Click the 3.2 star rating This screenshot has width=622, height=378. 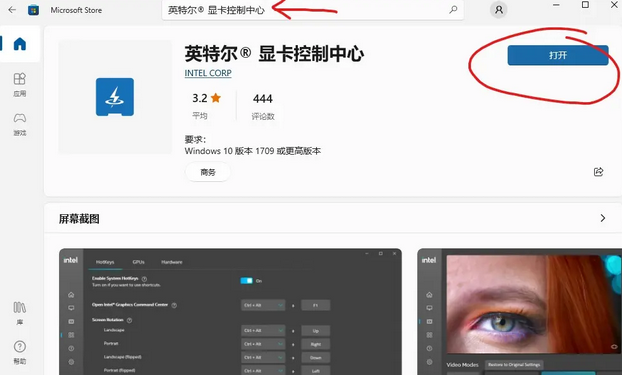click(x=206, y=98)
